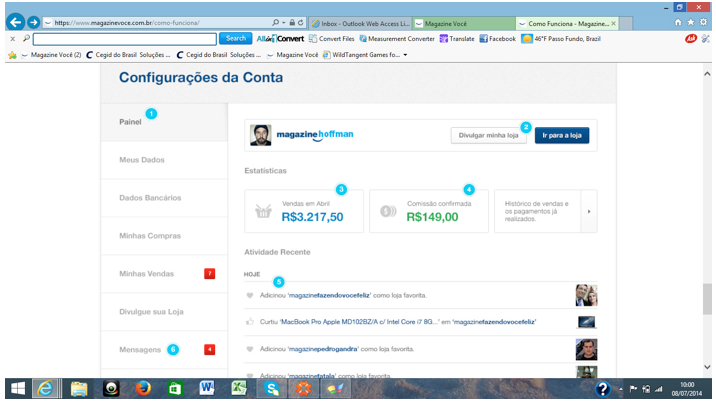716x404 pixels.
Task: Close the Como Funciona tab
Action: click(613, 23)
